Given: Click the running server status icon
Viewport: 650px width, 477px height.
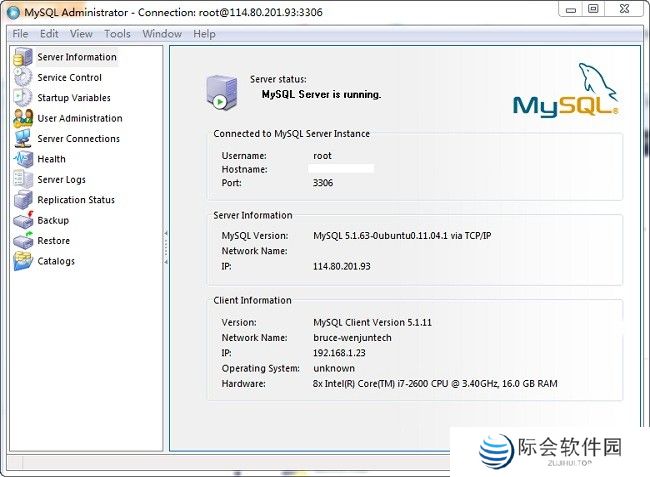Looking at the screenshot, I should pyautogui.click(x=222, y=92).
